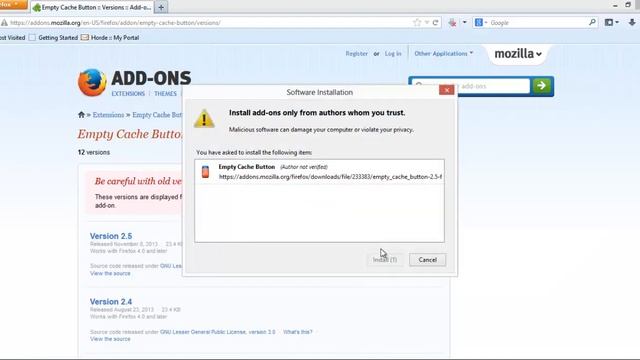Click the "12 versions" text
This screenshot has height=360, width=640.
pyautogui.click(x=94, y=152)
